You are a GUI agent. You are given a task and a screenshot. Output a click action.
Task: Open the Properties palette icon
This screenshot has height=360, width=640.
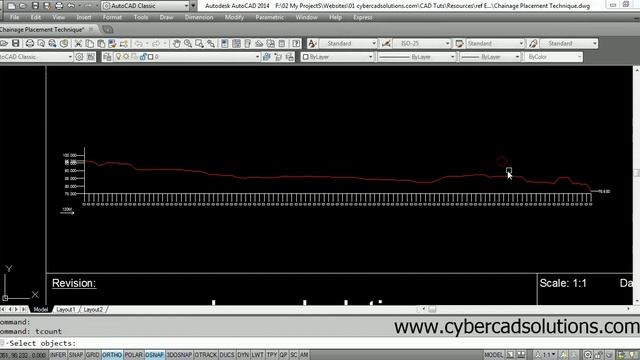point(224,43)
